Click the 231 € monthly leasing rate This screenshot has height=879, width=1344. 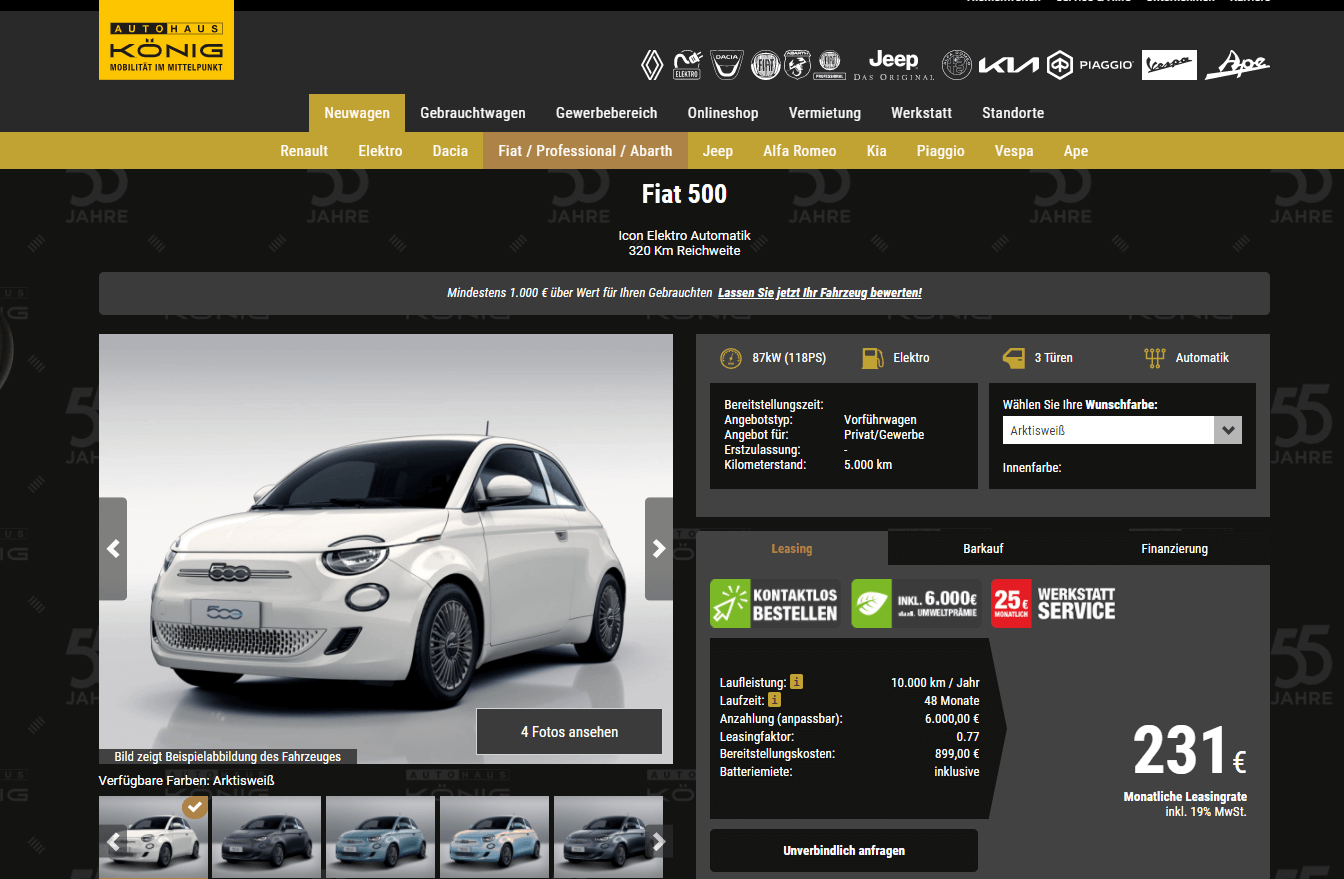coord(1190,752)
